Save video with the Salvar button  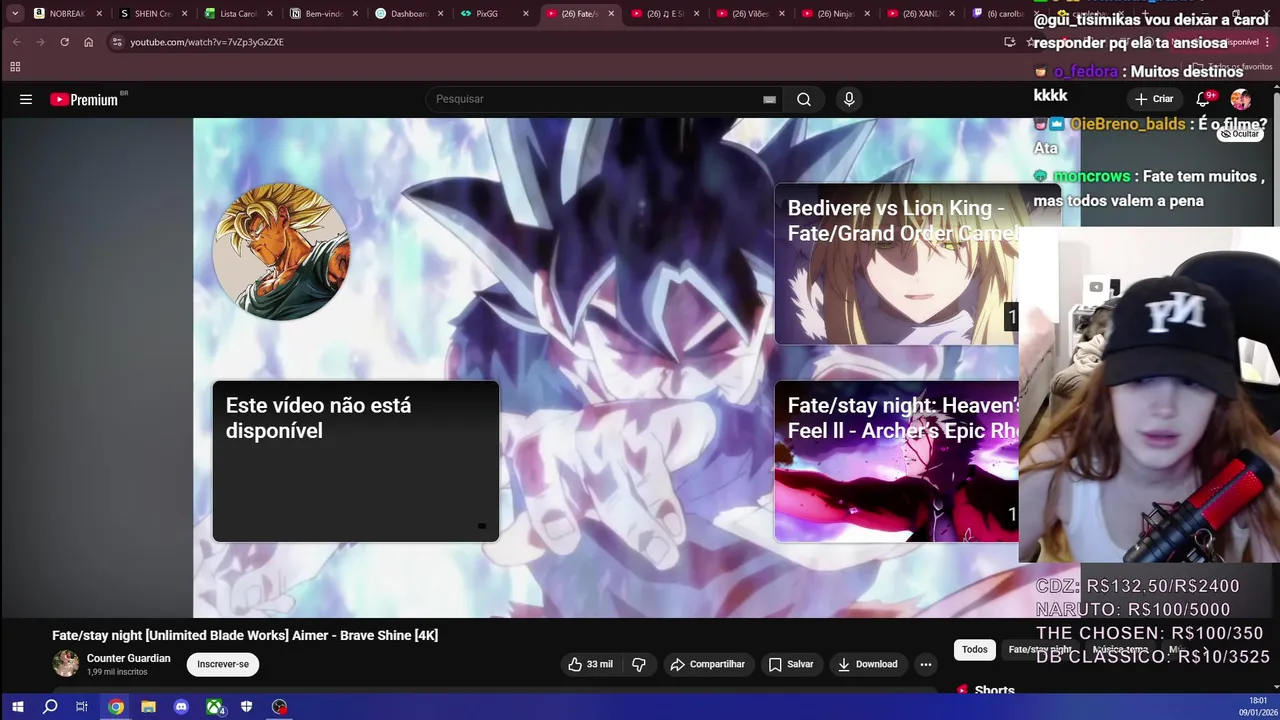(x=790, y=664)
